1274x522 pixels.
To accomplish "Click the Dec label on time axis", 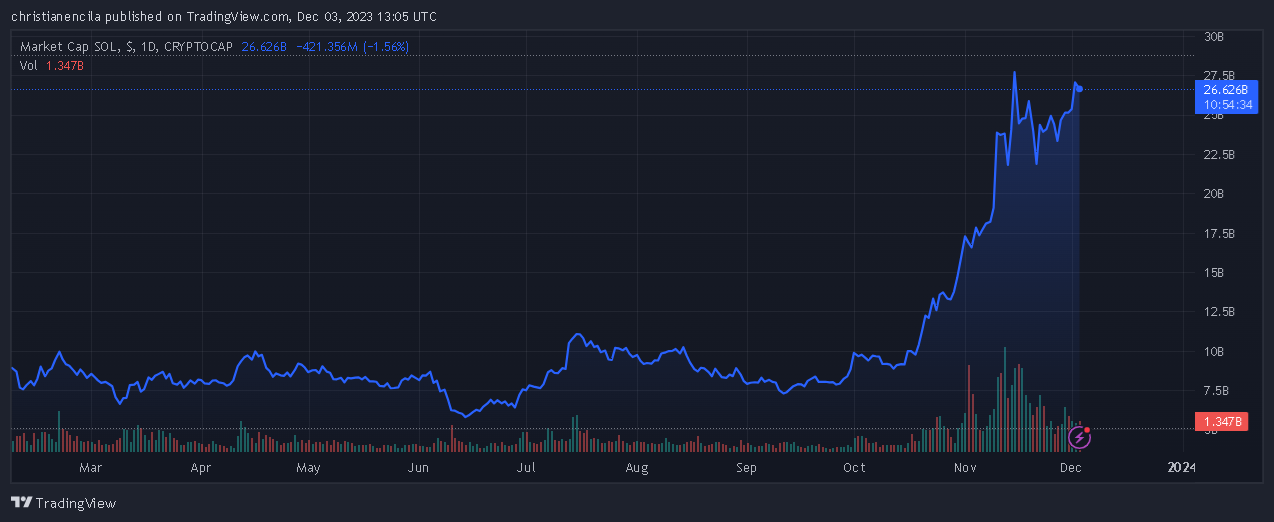I will click(1071, 467).
